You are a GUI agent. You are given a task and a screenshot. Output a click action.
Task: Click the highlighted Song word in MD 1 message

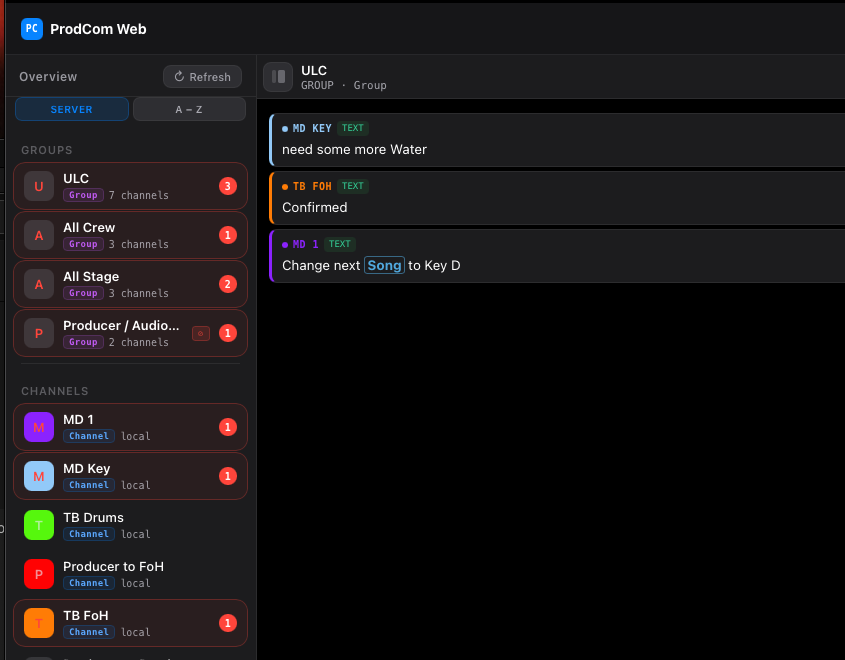click(x=384, y=266)
